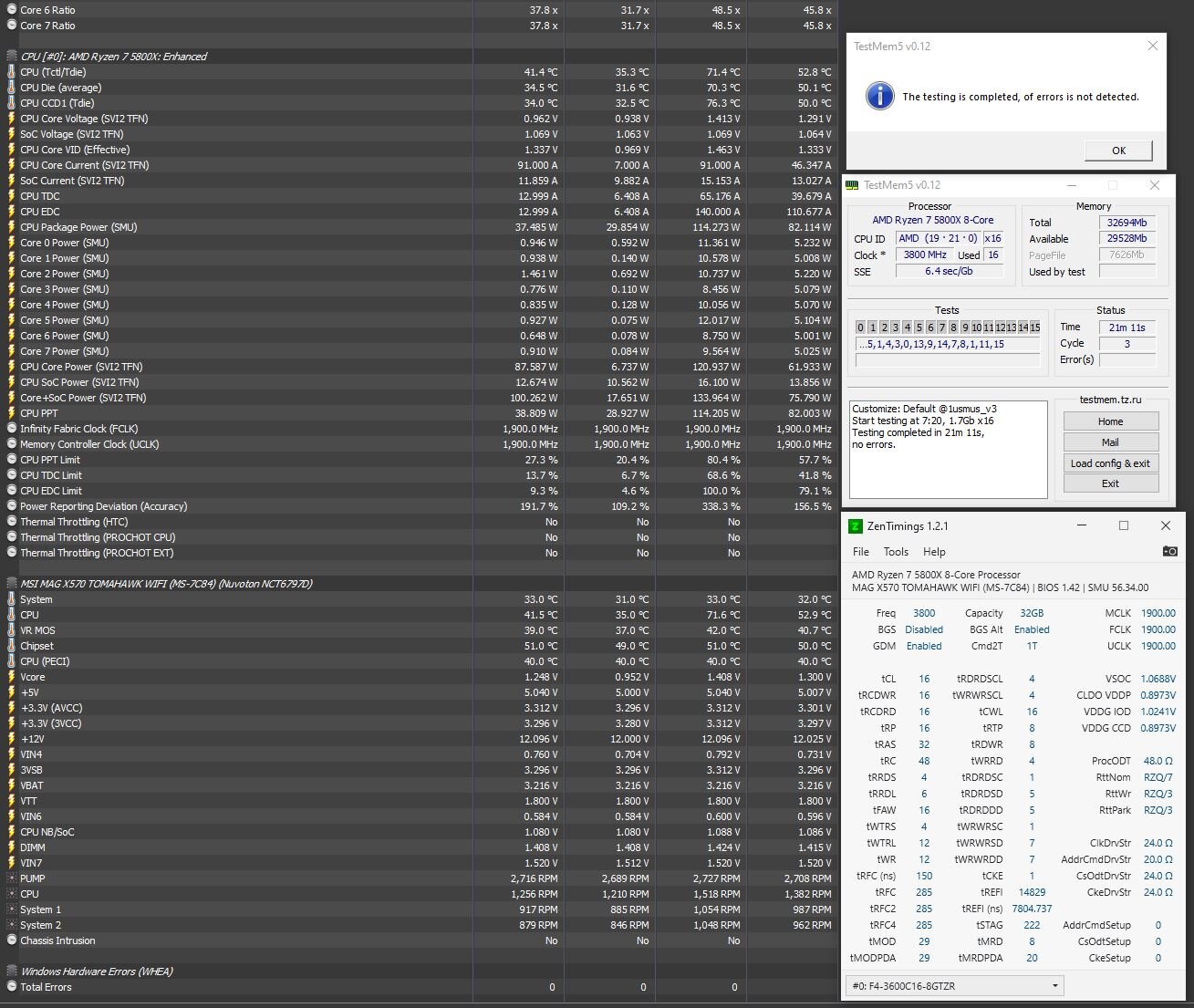Click lightning icon beside CPU PPT row

tap(11, 413)
